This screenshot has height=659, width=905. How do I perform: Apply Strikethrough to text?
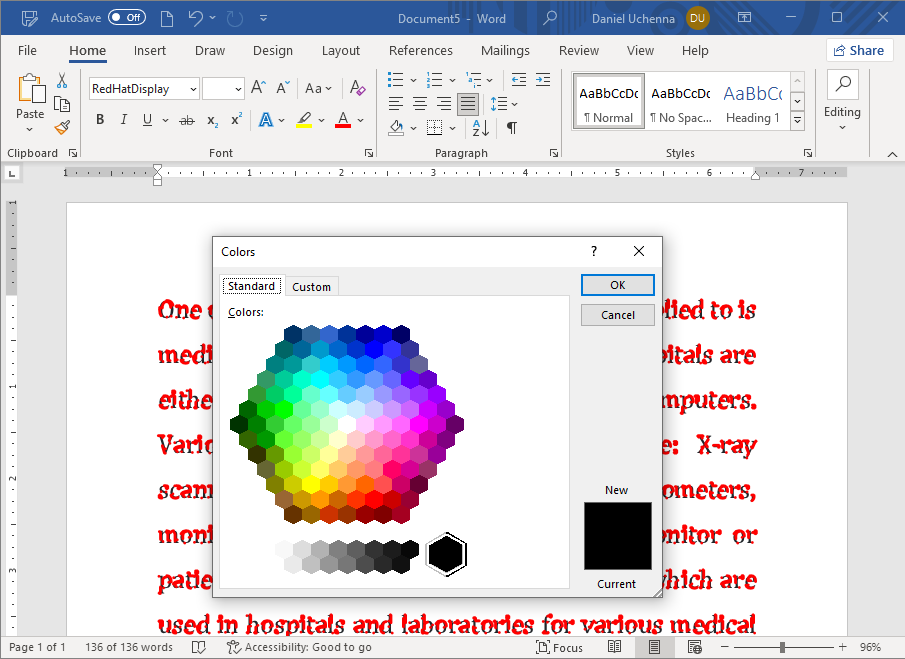point(186,120)
